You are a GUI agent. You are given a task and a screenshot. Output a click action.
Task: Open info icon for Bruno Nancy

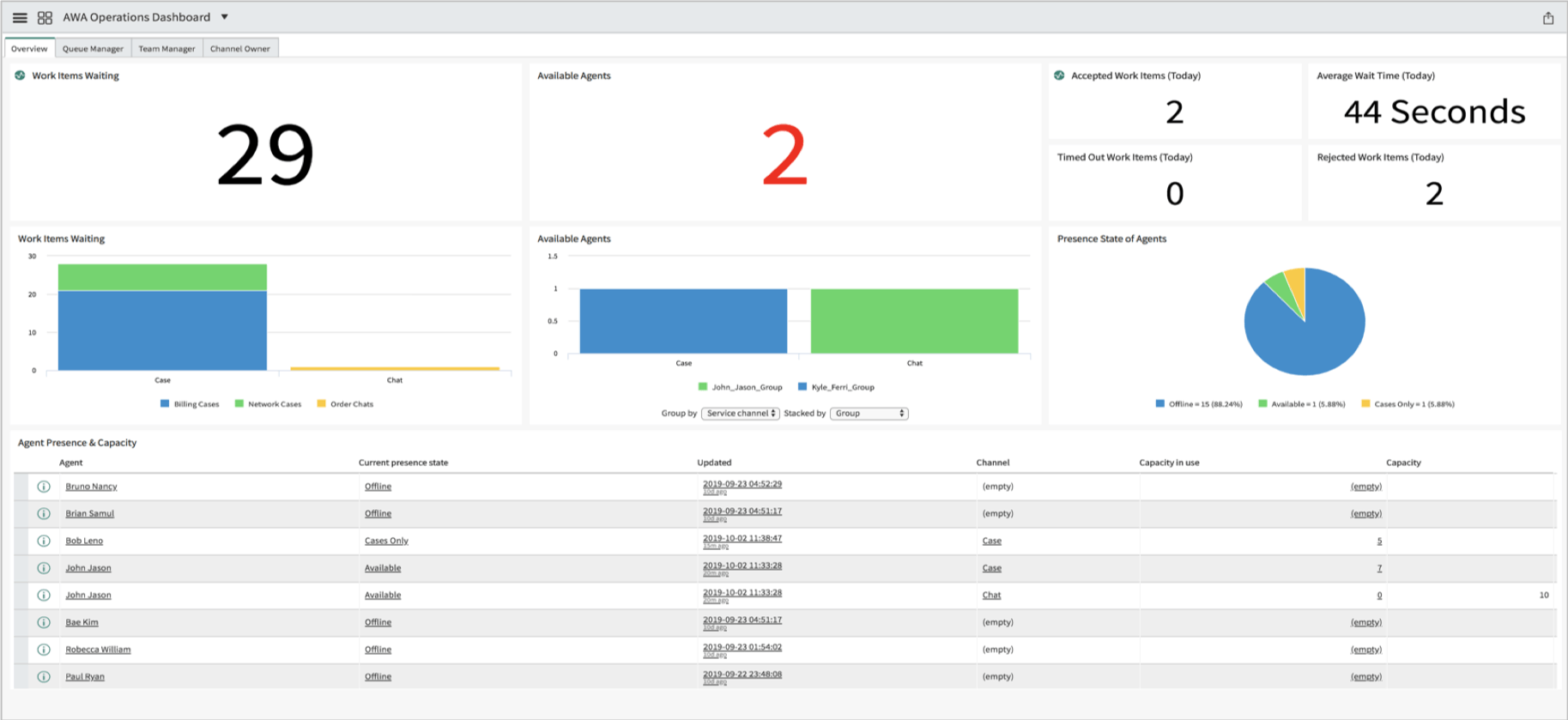coord(44,487)
